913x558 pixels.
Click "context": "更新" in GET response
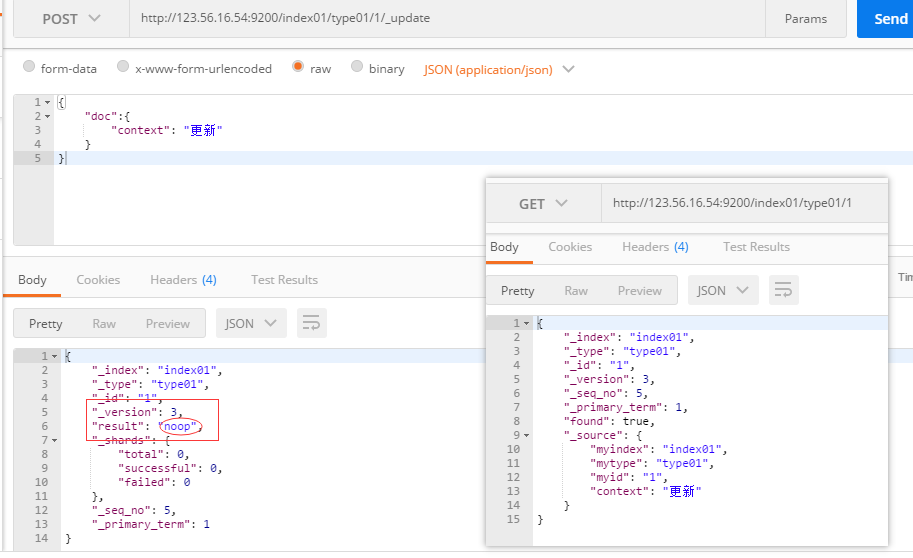pyautogui.click(x=646, y=491)
